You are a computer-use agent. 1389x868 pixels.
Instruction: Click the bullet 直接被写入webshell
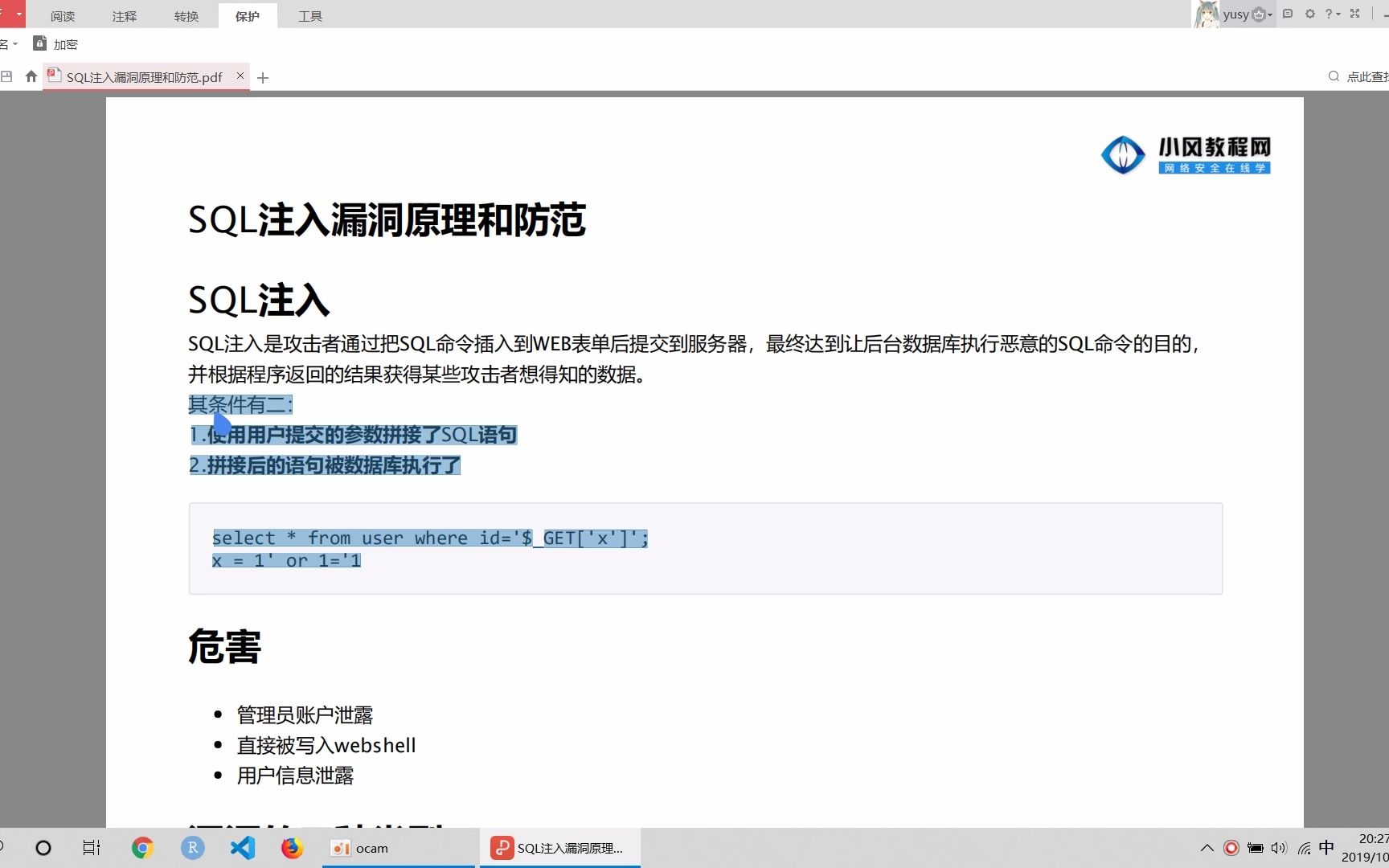[x=326, y=745]
